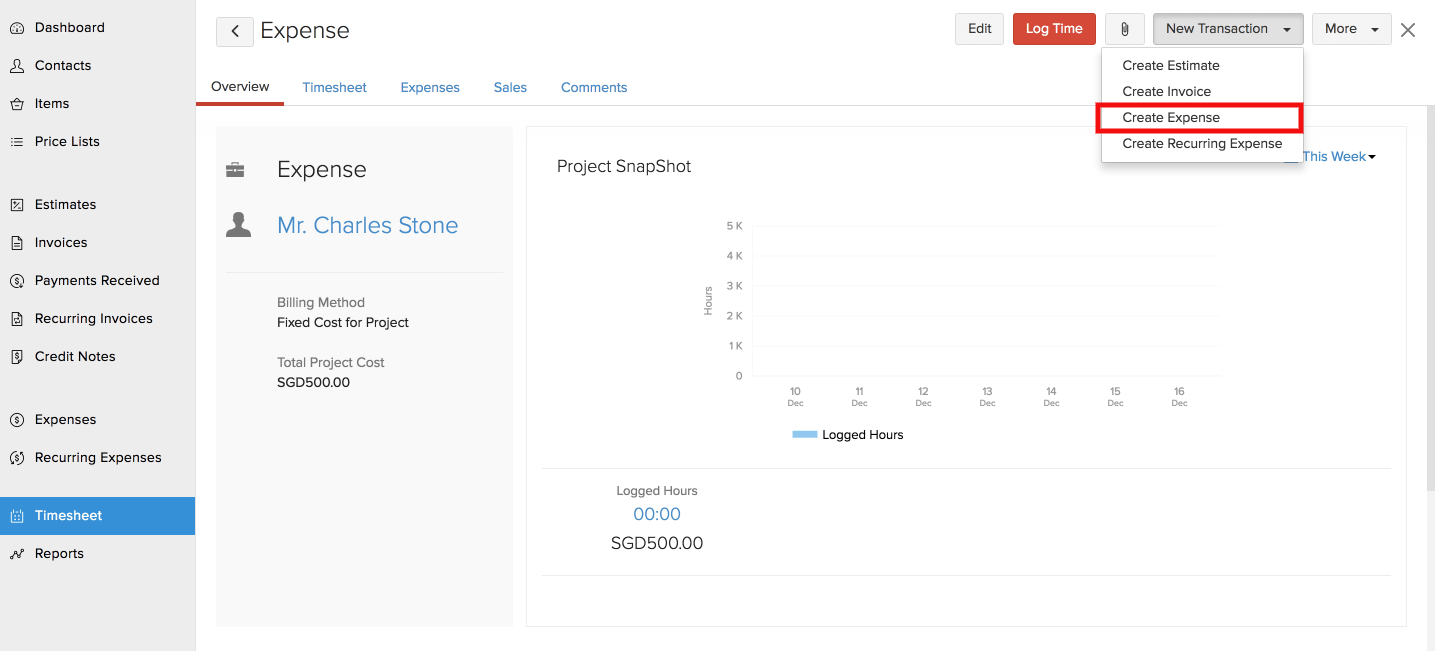Click the 00:00 logged hours value
The image size is (1435, 651).
coord(656,514)
